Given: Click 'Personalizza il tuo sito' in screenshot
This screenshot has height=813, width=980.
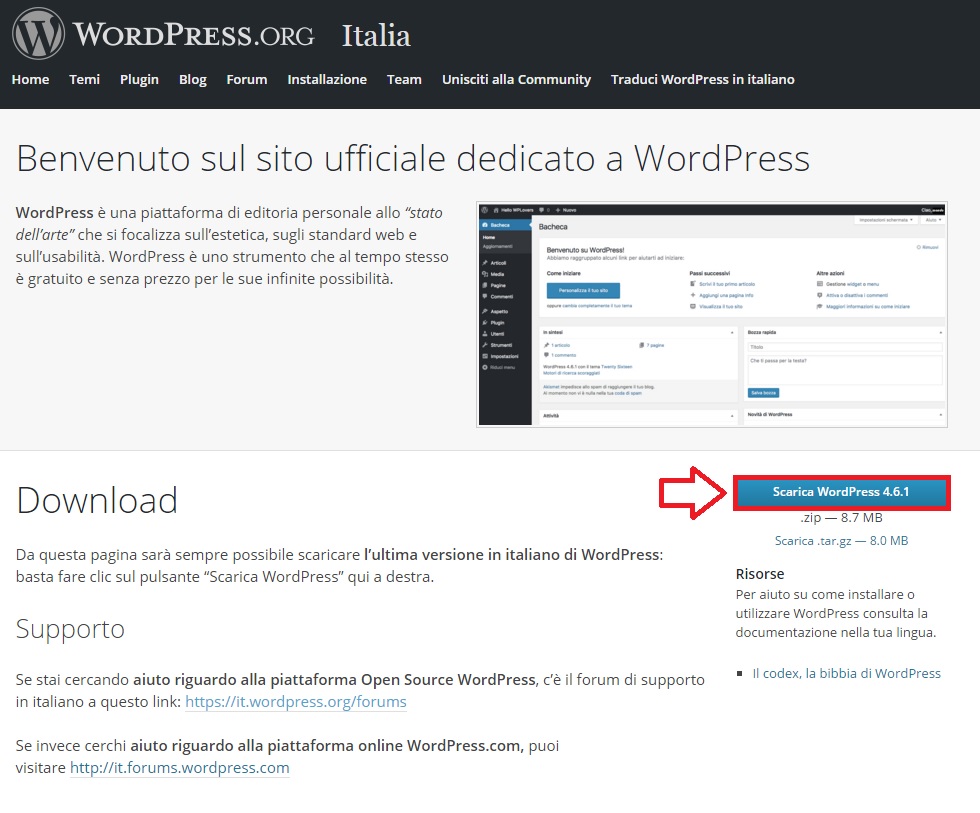Looking at the screenshot, I should 583,291.
